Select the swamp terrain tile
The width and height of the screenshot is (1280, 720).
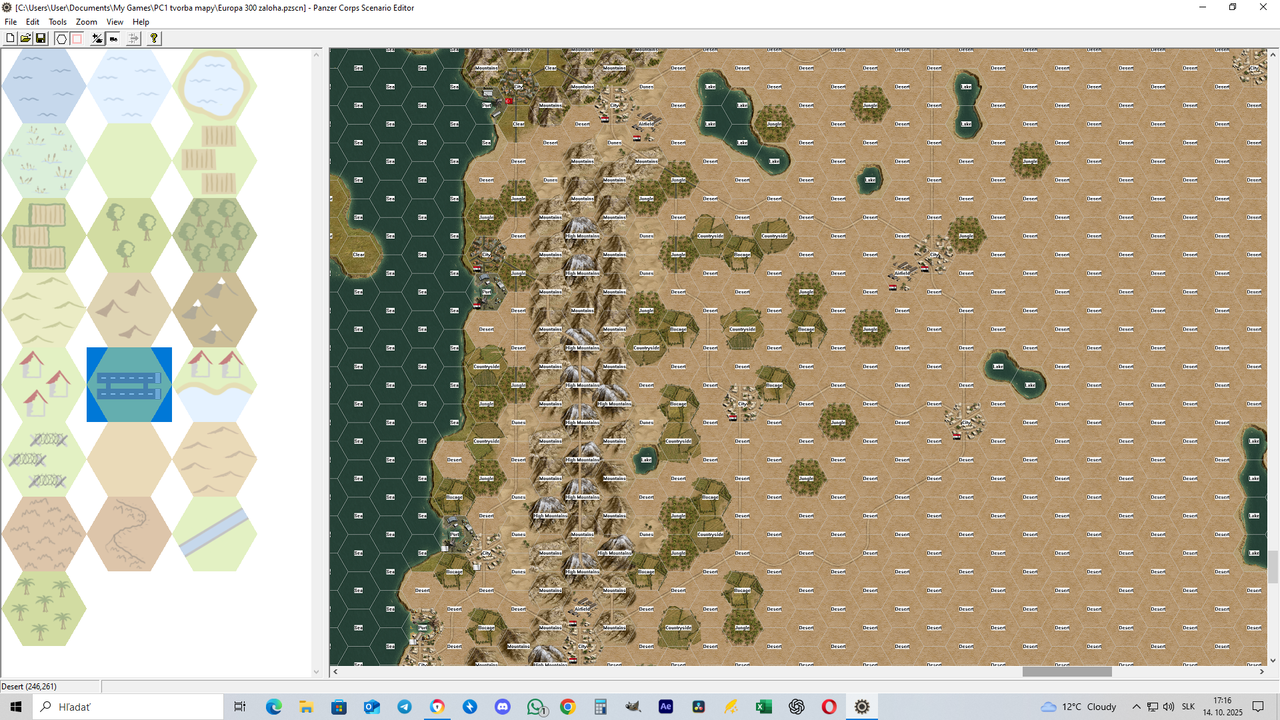[x=44, y=160]
